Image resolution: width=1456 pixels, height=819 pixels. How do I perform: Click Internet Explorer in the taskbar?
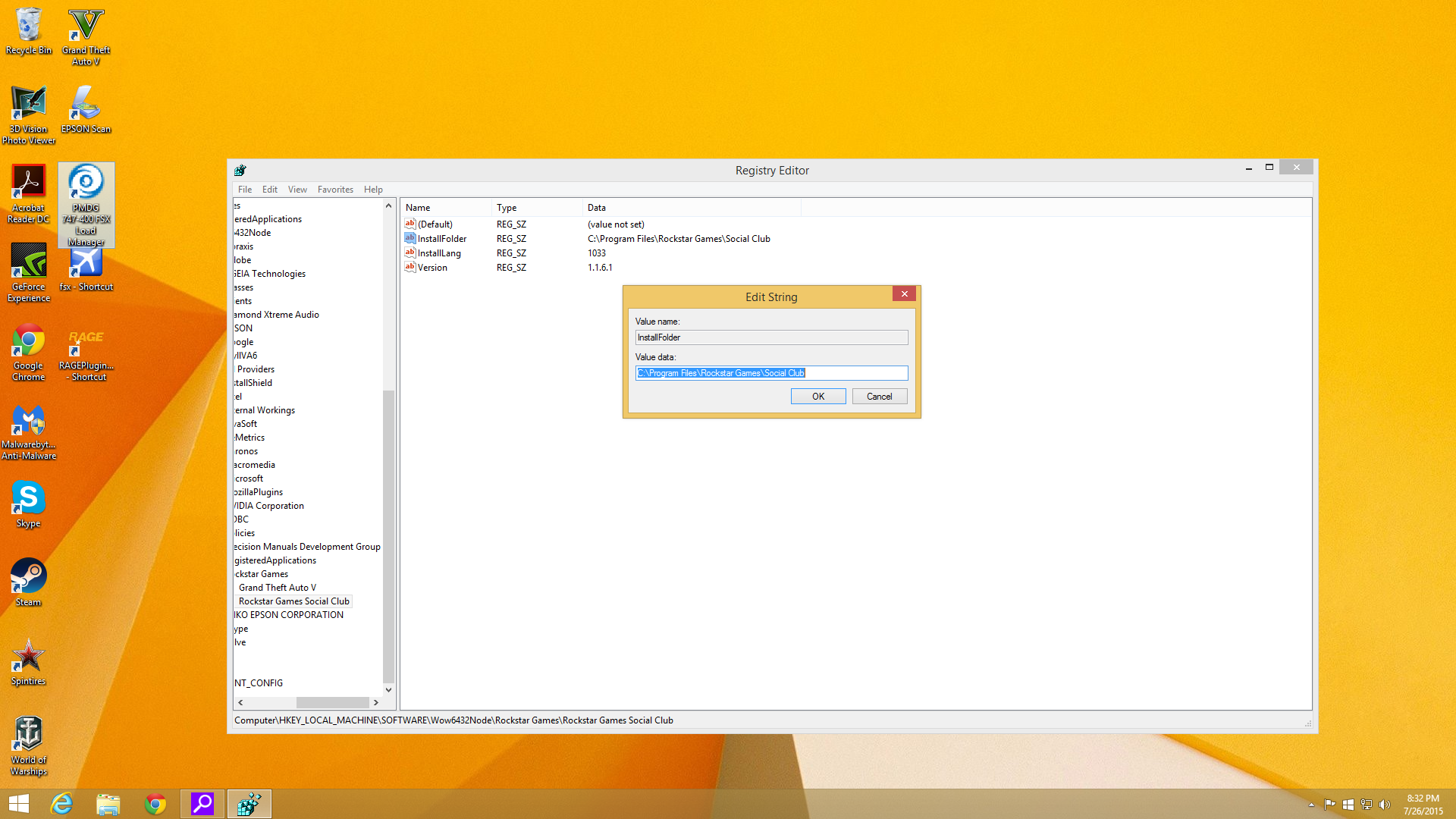coord(61,804)
